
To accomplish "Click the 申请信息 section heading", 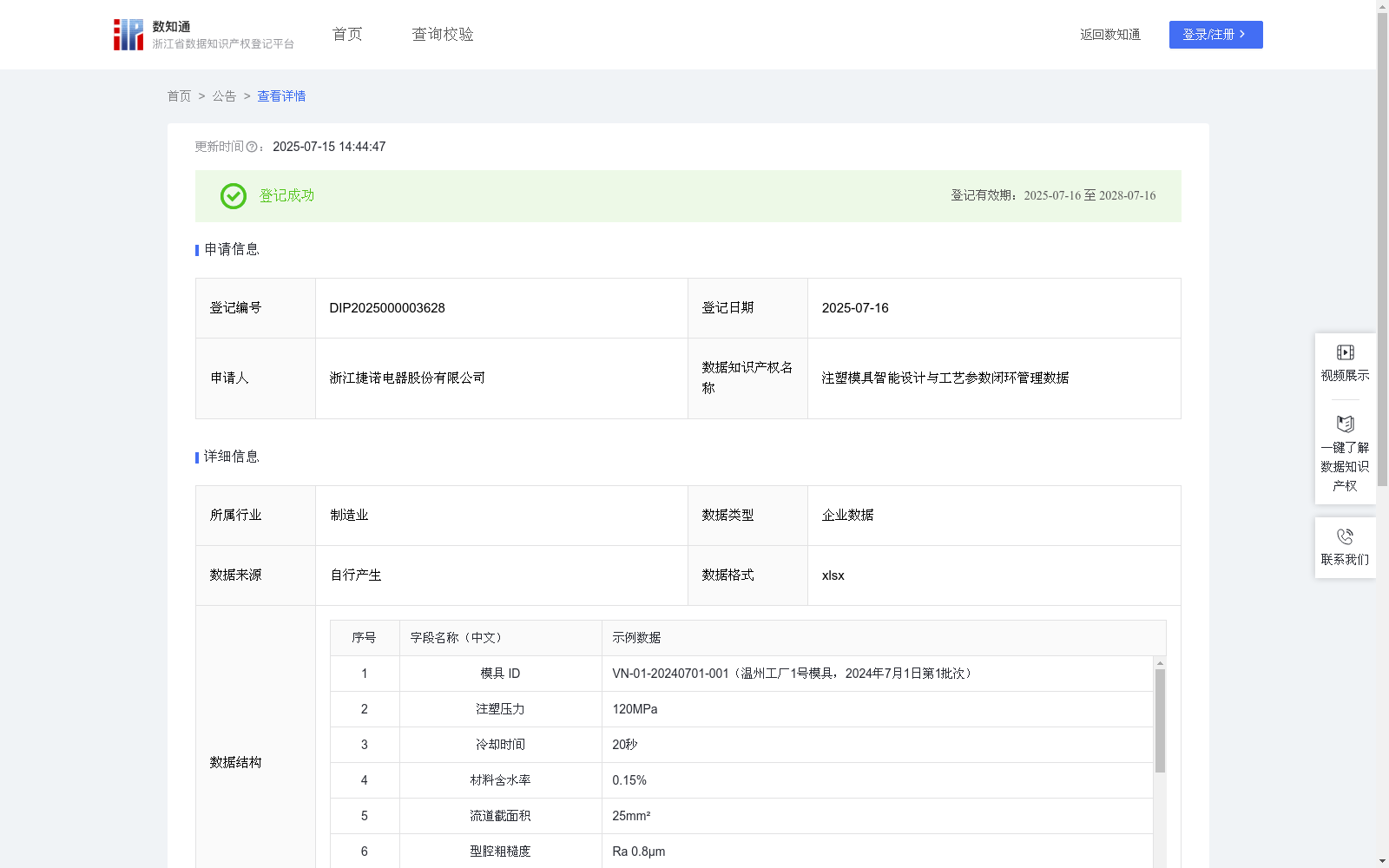I will [232, 250].
